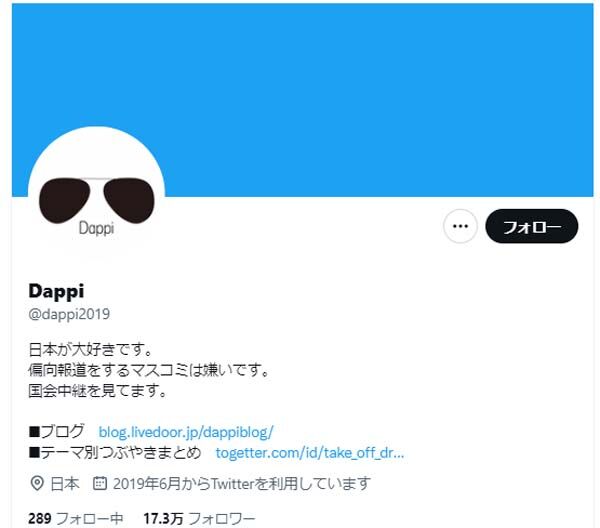Viewport: 600px width, 528px height.
Task: Visit the blog.livedoor.jp/dappiblog/ link
Action: (x=186, y=432)
